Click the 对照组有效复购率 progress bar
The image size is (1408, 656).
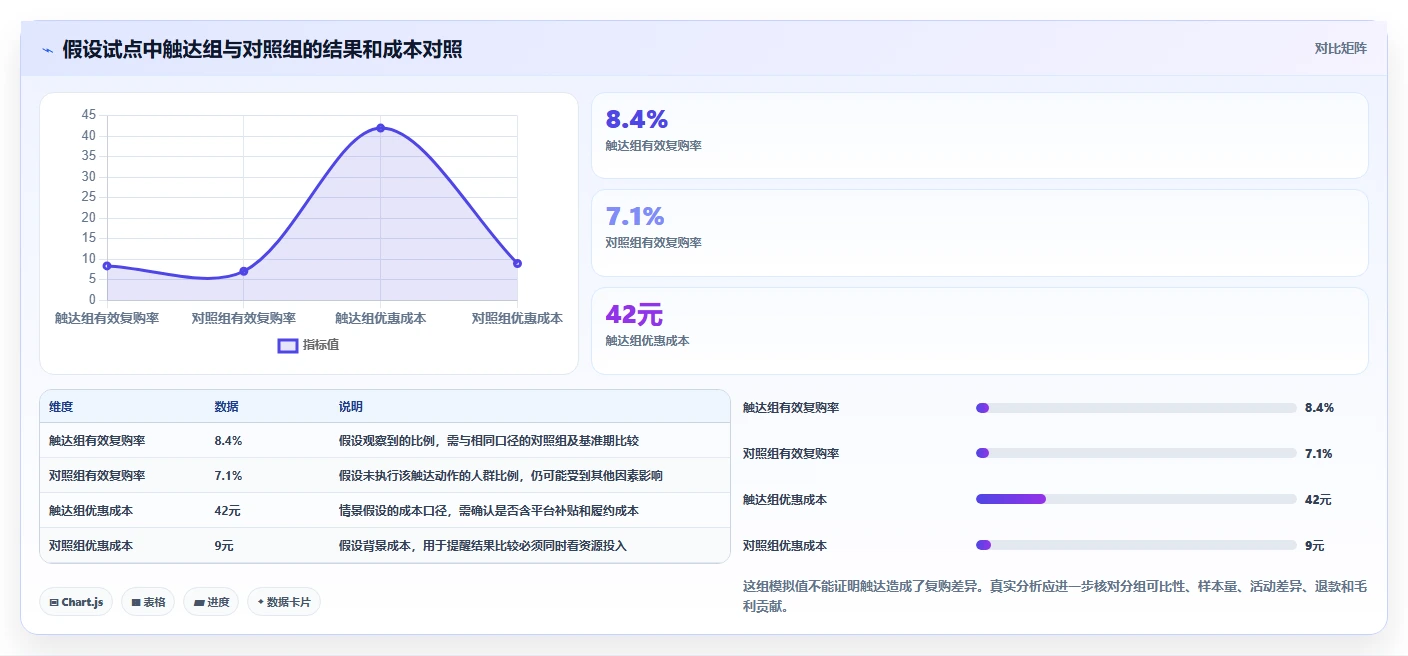pos(1136,454)
